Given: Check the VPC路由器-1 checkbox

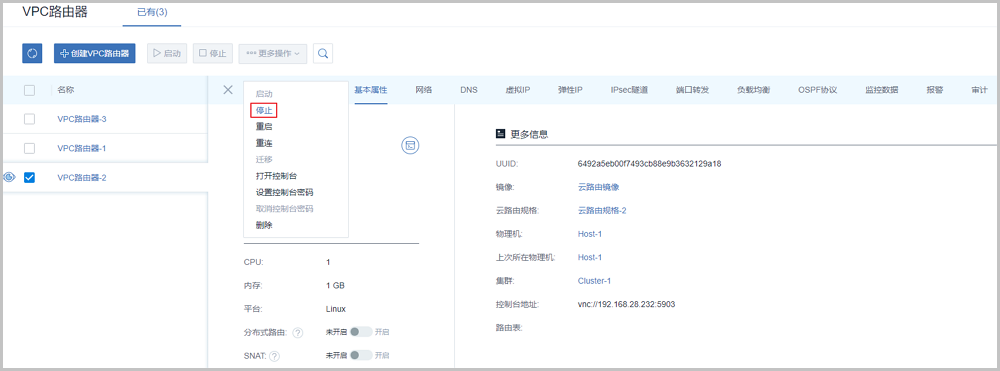Looking at the screenshot, I should [x=29, y=148].
